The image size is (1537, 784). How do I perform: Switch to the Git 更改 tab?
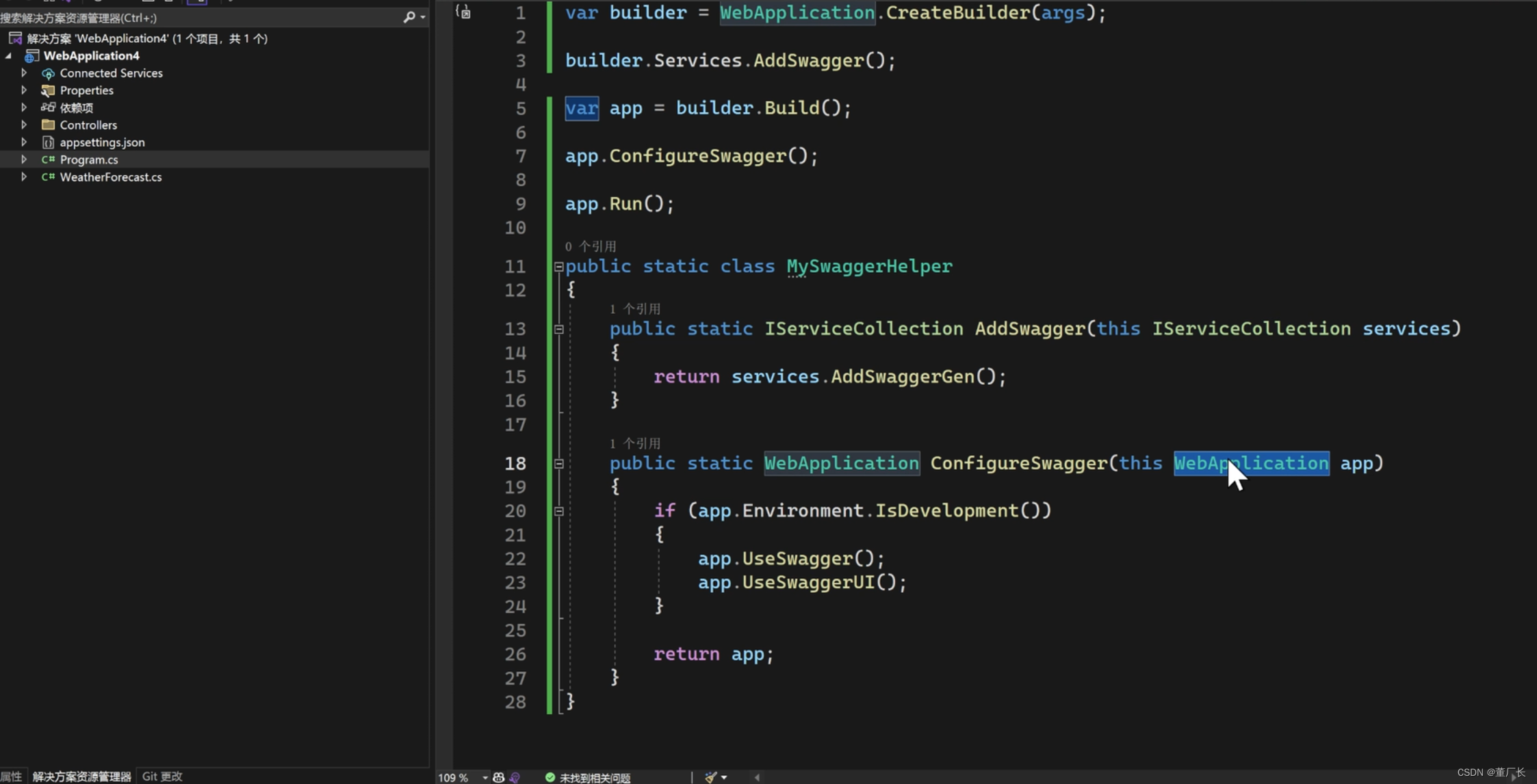(162, 776)
